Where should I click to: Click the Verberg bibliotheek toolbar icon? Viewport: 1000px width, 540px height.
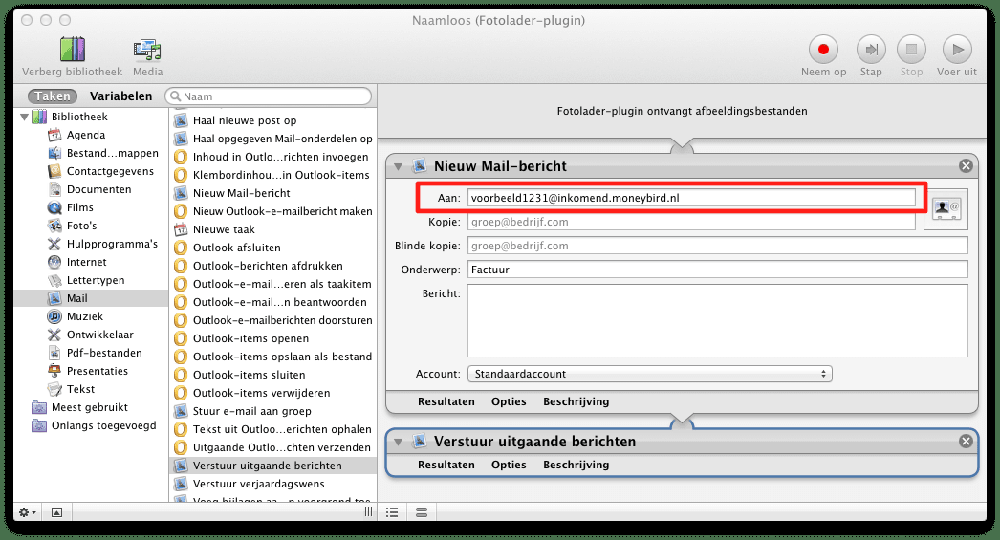click(72, 49)
